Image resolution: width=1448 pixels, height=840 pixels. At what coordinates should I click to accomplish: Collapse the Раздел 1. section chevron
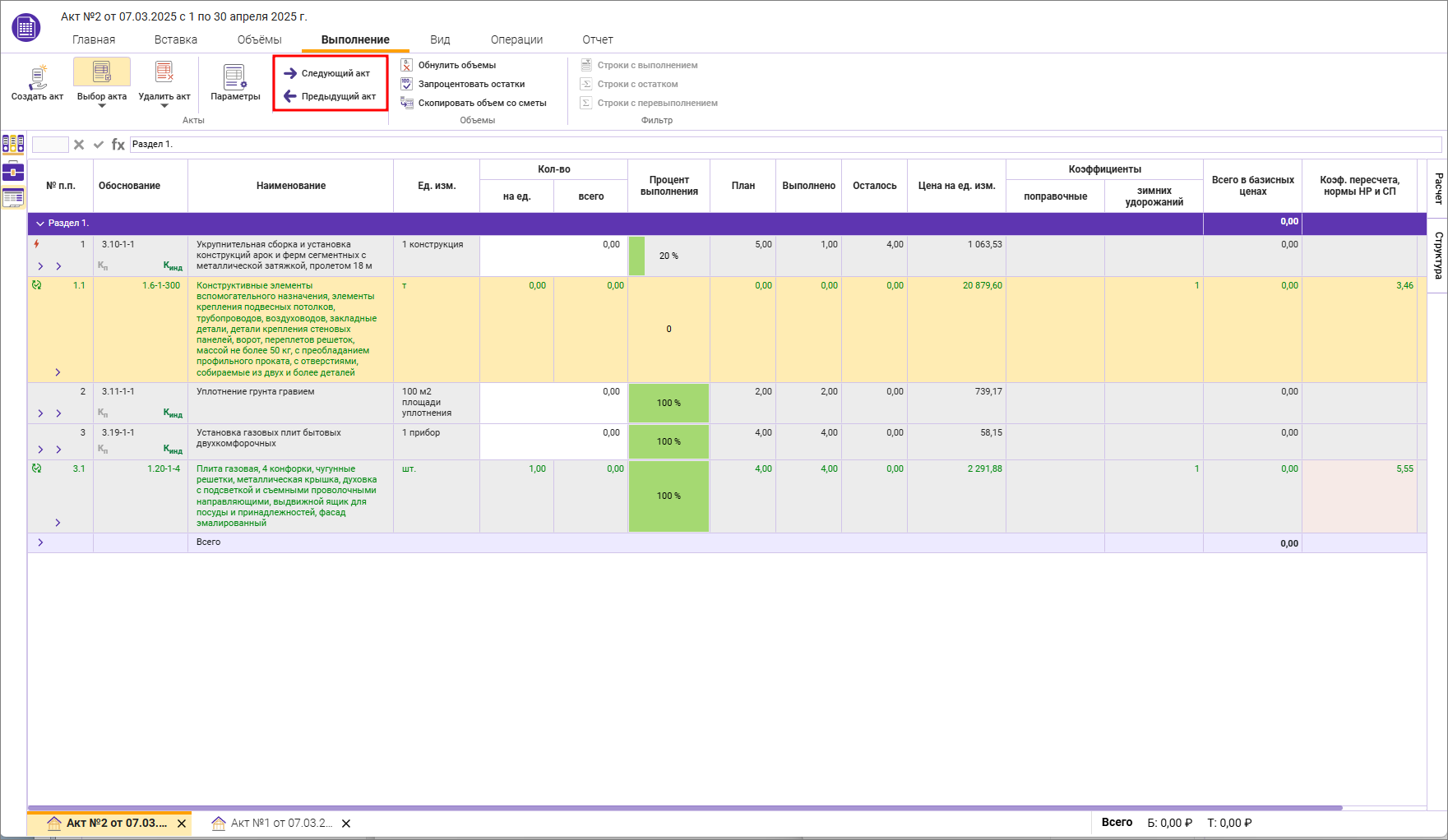(40, 224)
